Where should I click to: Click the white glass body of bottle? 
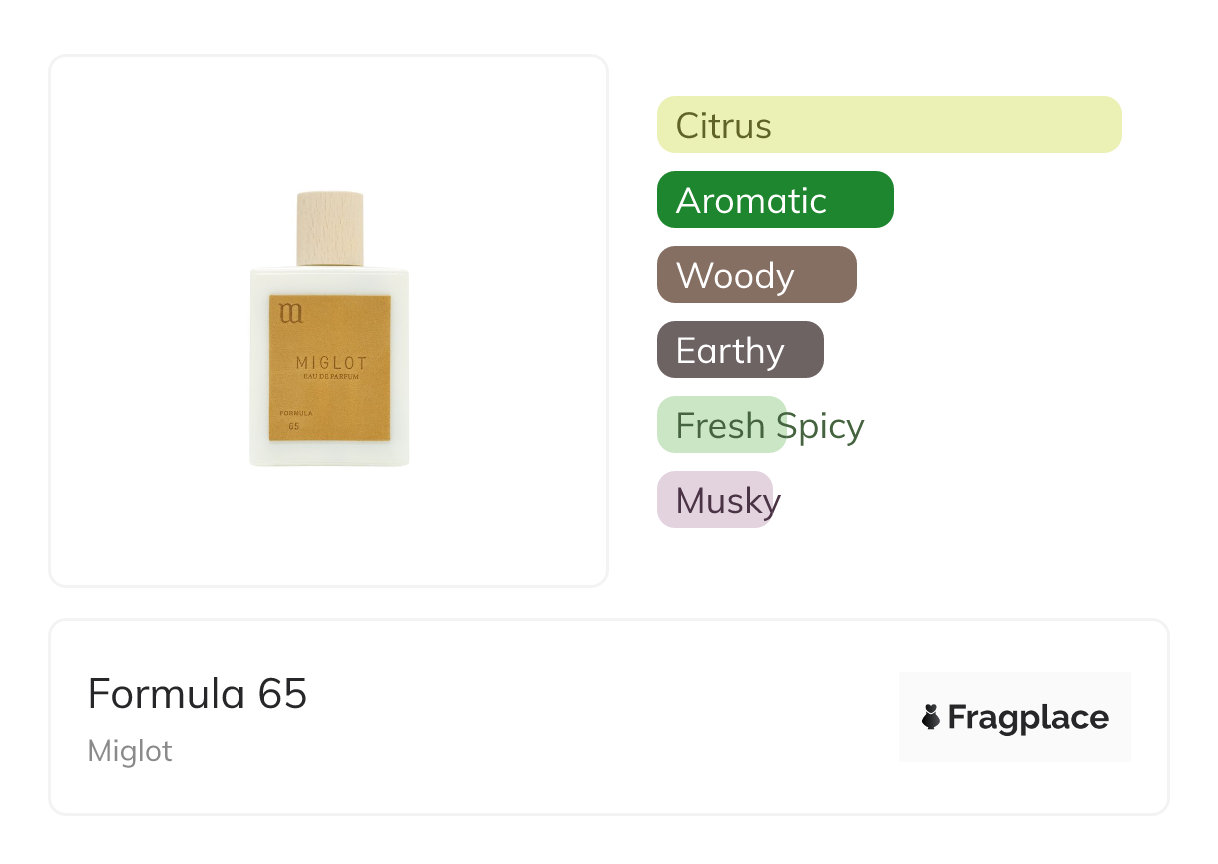pos(329,455)
